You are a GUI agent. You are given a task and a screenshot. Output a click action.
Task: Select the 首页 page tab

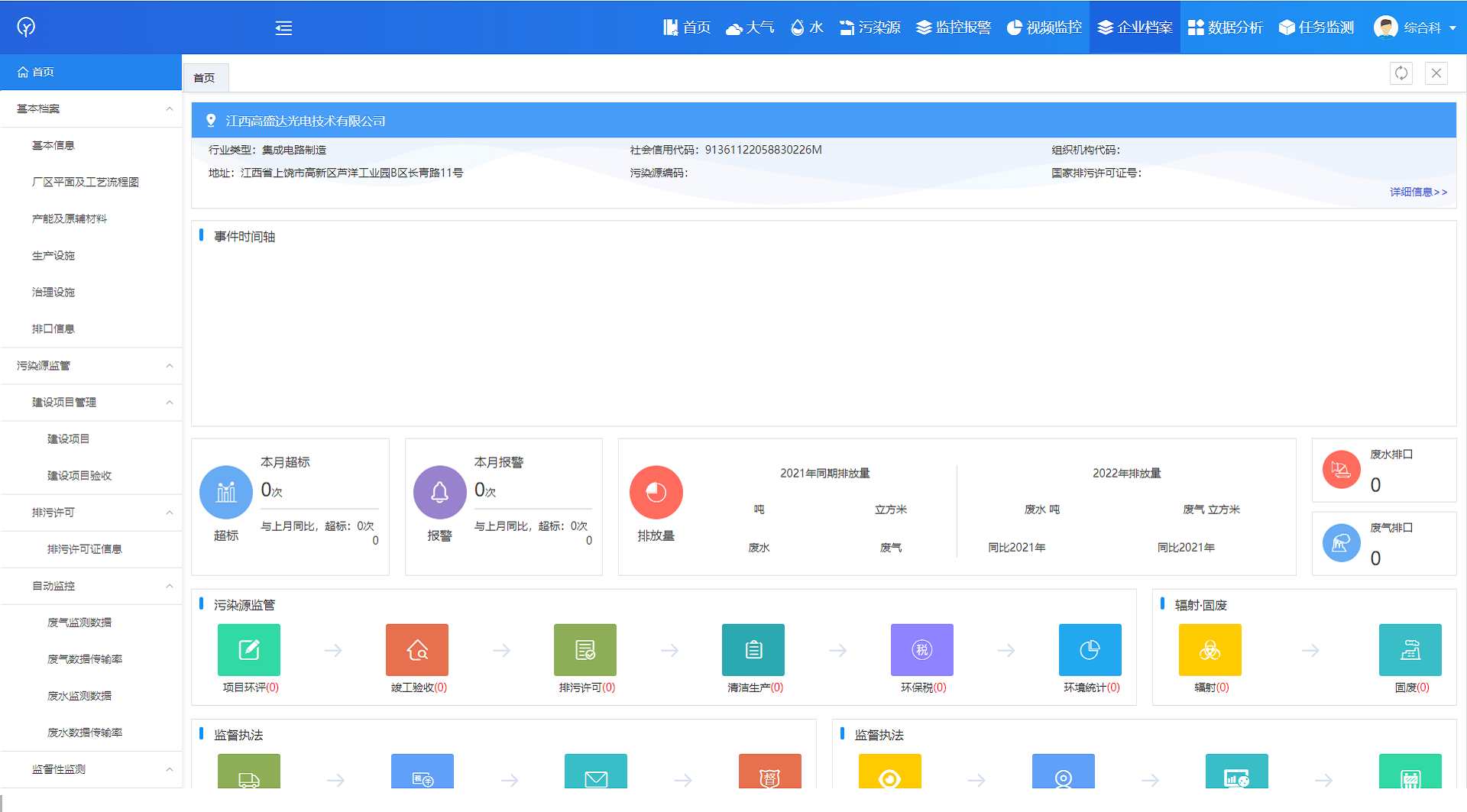pos(204,78)
